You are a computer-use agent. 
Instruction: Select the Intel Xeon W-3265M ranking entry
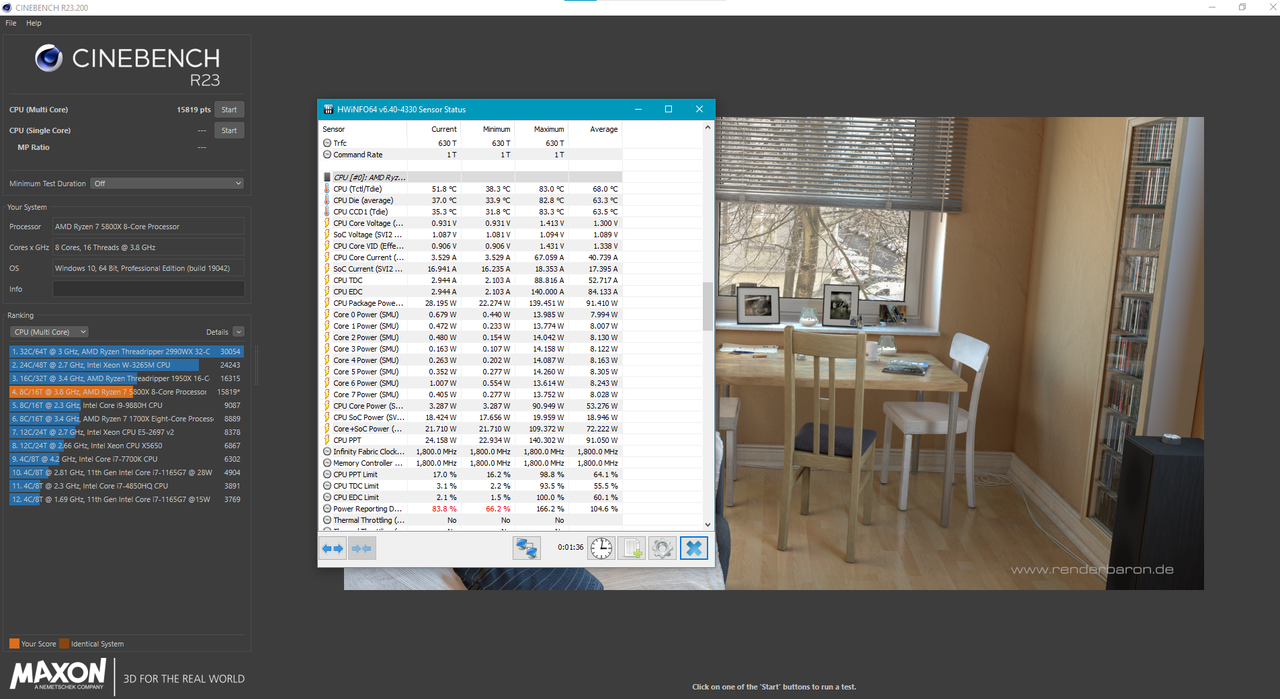click(x=126, y=365)
